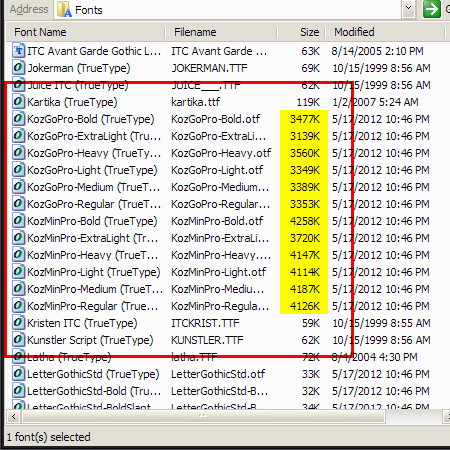Sort by the Filename column header
The height and width of the screenshot is (450, 450).
point(221,32)
